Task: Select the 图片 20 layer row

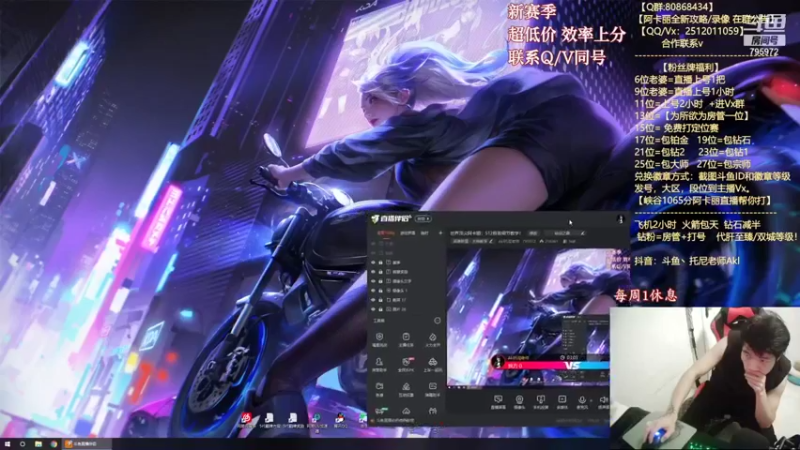Action: [x=406, y=309]
